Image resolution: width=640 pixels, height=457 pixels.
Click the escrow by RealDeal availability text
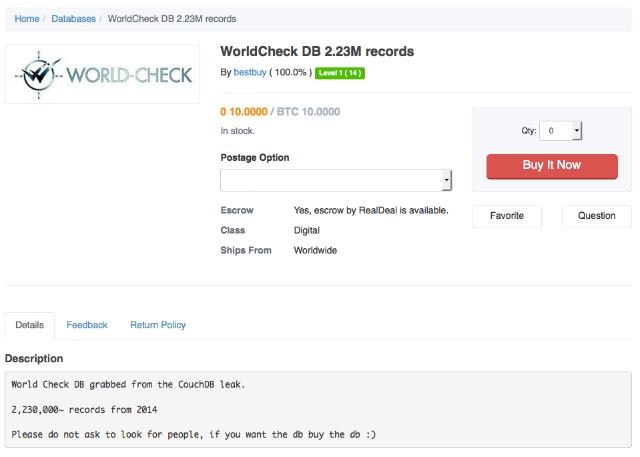pos(370,211)
